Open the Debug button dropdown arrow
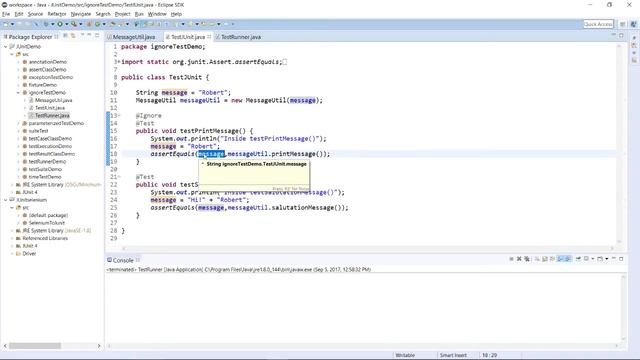 (x=53, y=24)
